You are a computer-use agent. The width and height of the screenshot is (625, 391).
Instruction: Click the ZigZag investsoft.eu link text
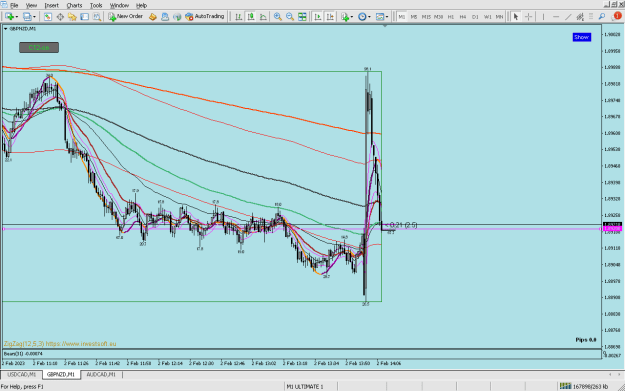60,344
